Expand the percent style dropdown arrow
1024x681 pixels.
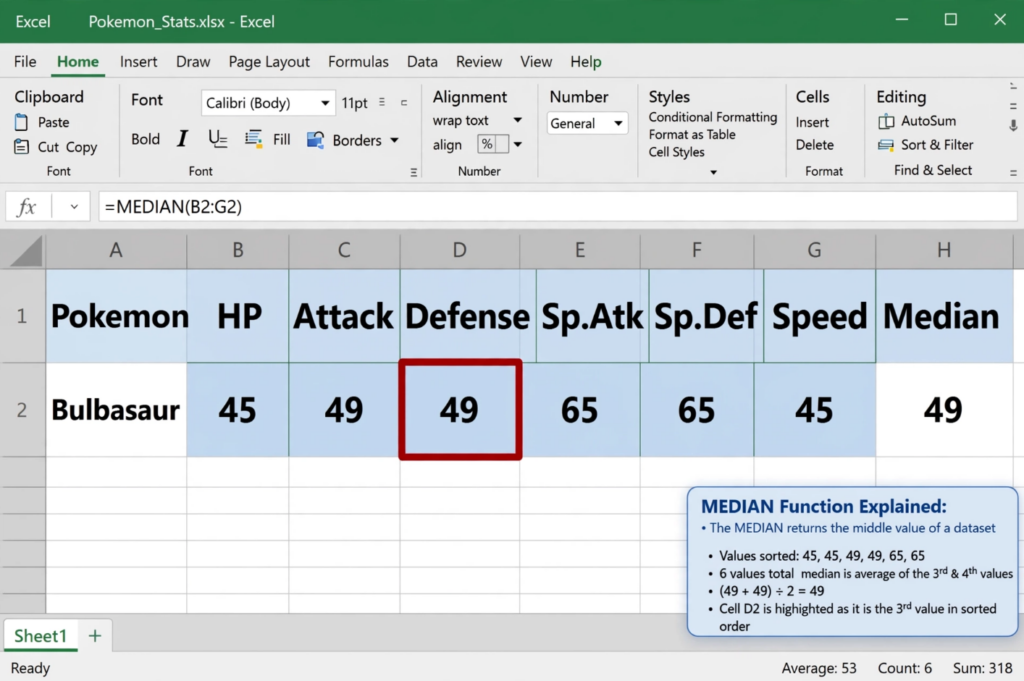pyautogui.click(x=517, y=144)
